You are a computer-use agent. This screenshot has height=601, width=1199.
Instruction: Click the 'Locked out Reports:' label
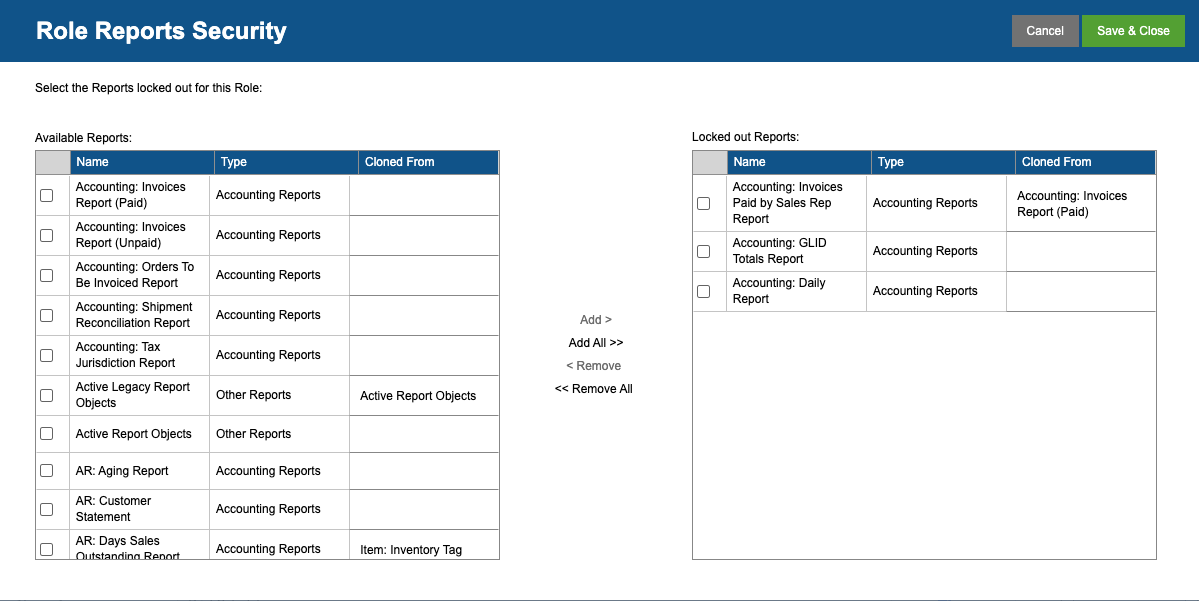(746, 137)
